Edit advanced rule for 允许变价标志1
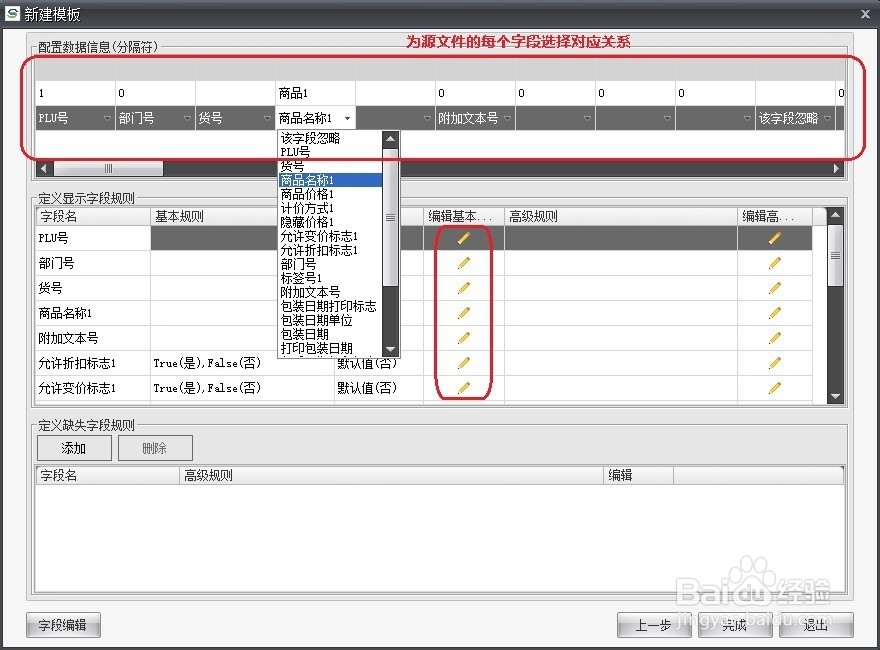The height and width of the screenshot is (650, 880). tap(775, 388)
